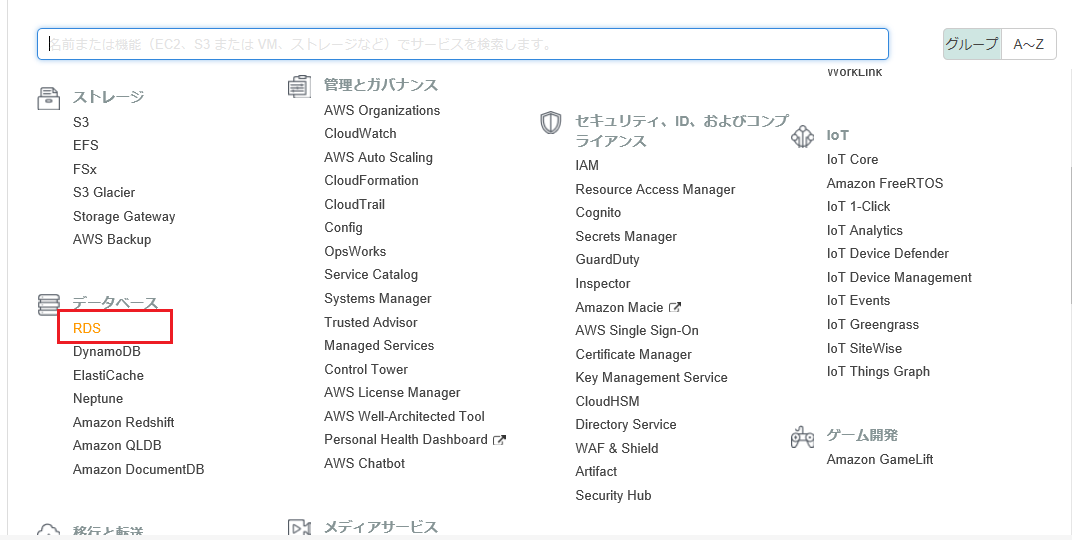Click the Game Development controller icon
Viewport: 1072px width, 540px height.
click(x=802, y=437)
